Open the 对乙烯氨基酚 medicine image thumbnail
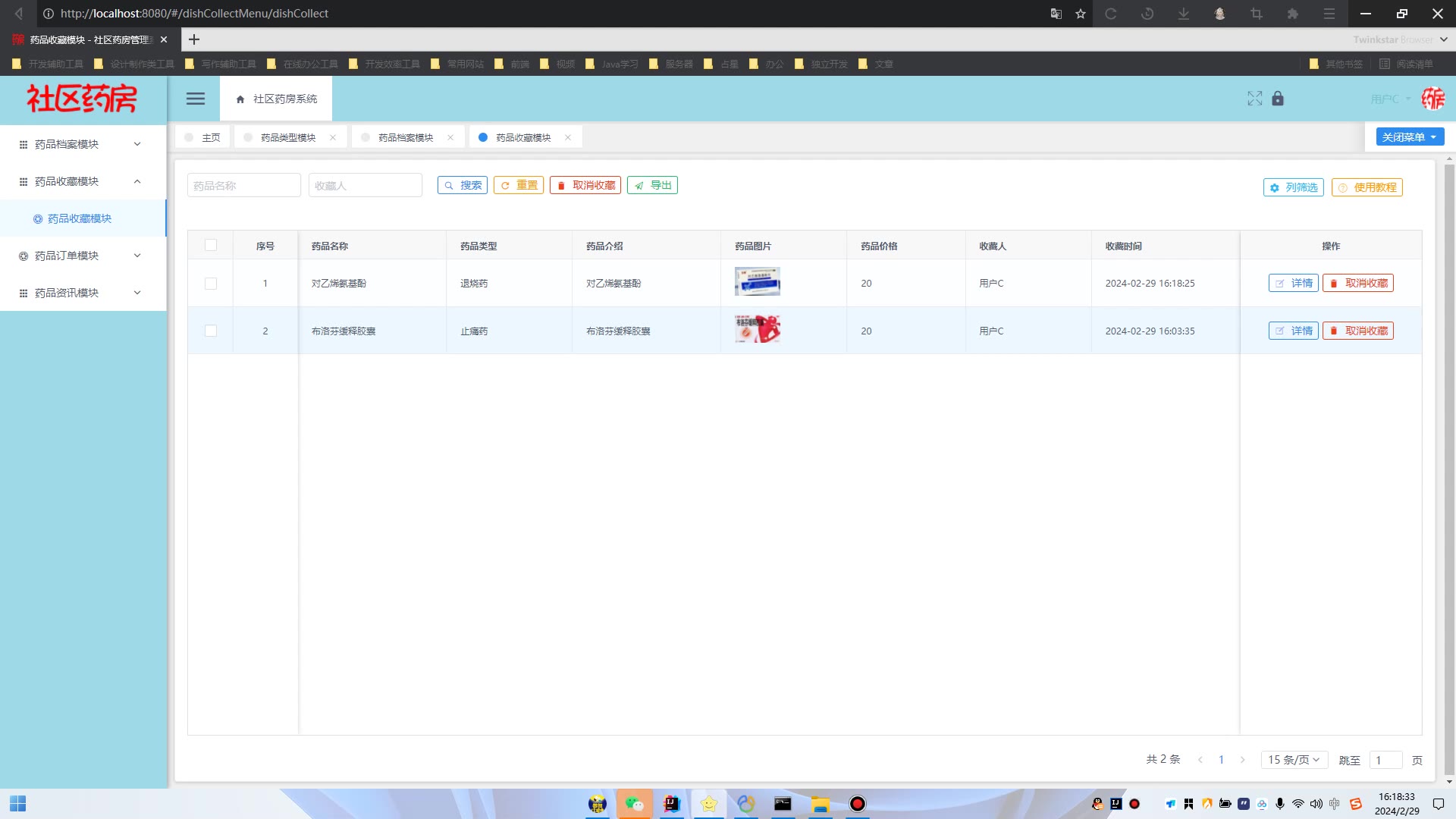 (757, 281)
